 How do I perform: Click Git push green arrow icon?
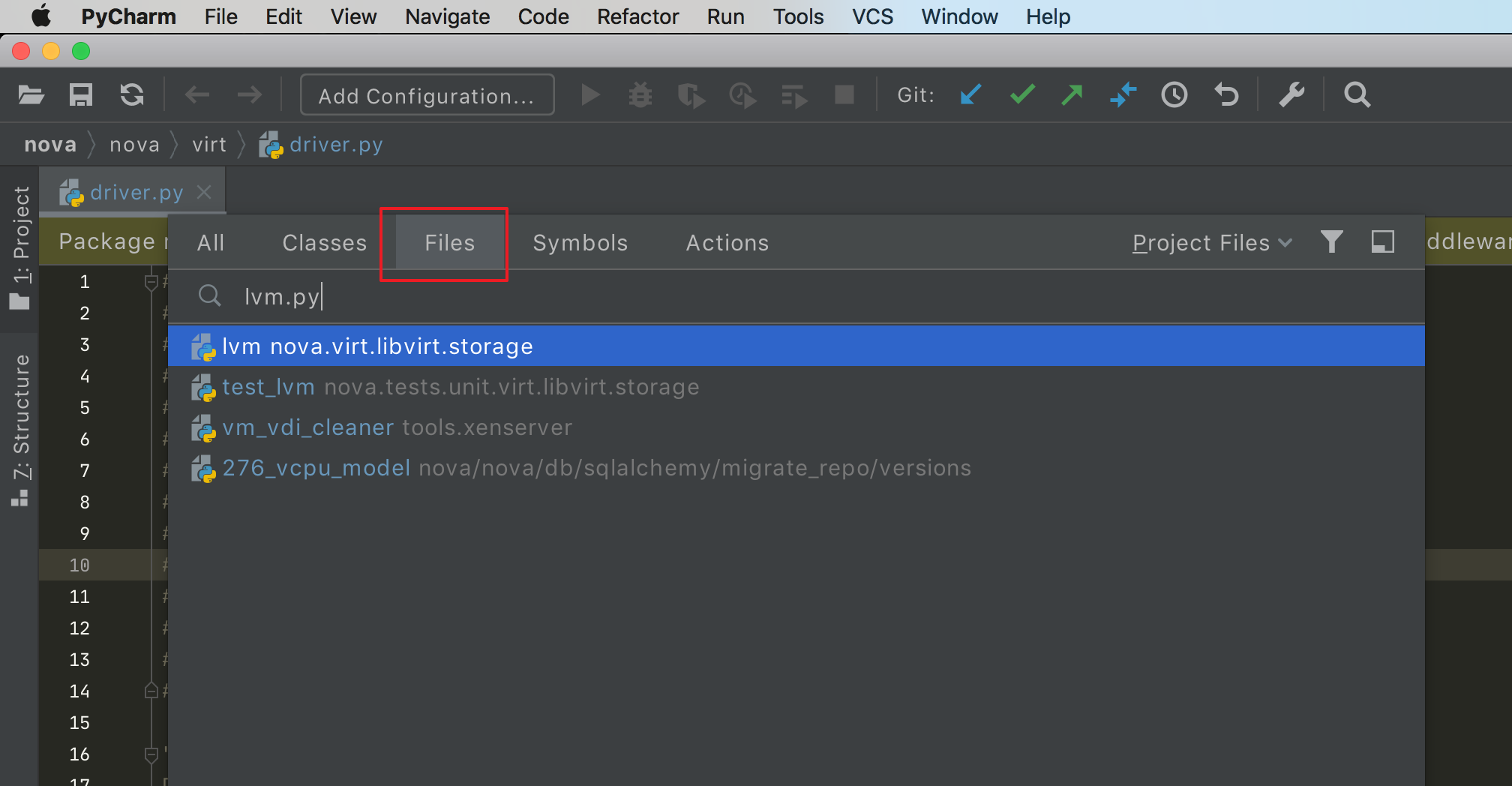click(1072, 95)
